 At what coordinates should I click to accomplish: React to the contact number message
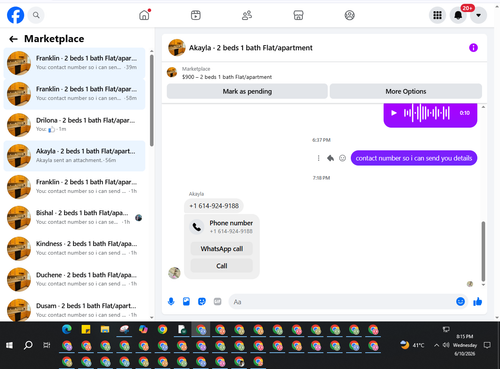pos(342,158)
